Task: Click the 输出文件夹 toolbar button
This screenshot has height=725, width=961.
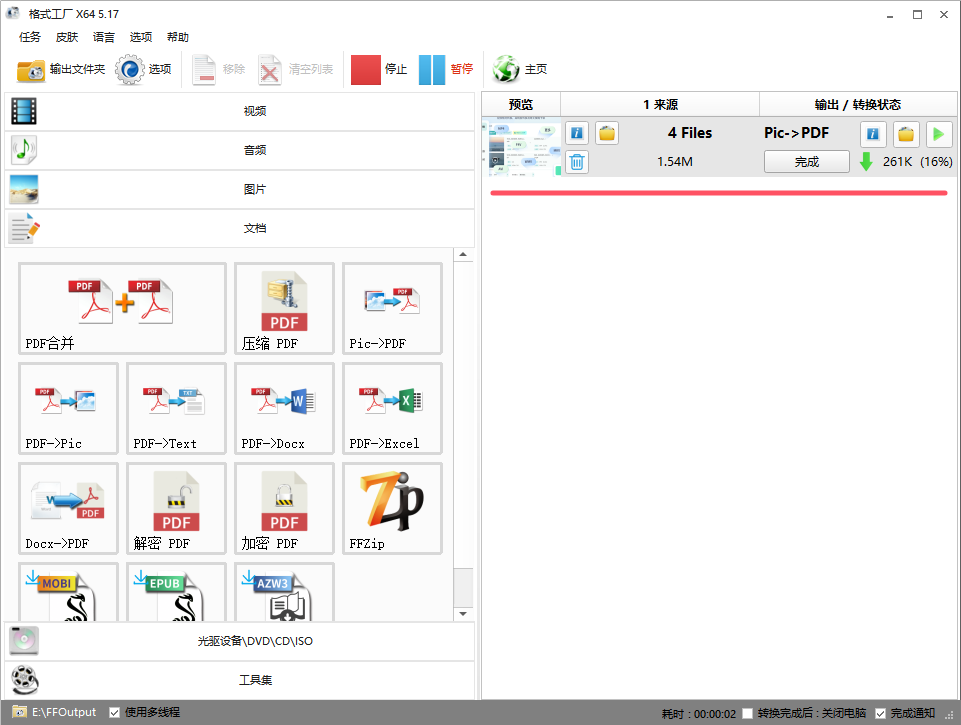Action: tap(62, 69)
